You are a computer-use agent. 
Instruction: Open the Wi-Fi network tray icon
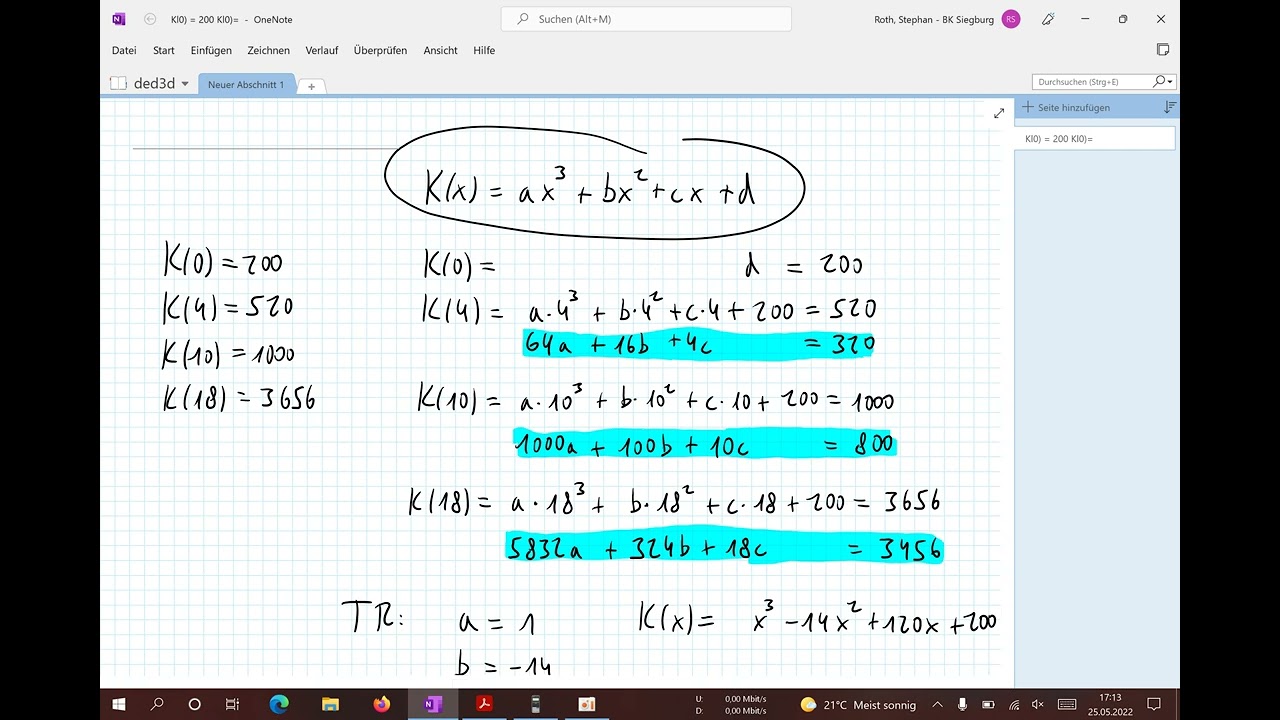tap(1014, 704)
